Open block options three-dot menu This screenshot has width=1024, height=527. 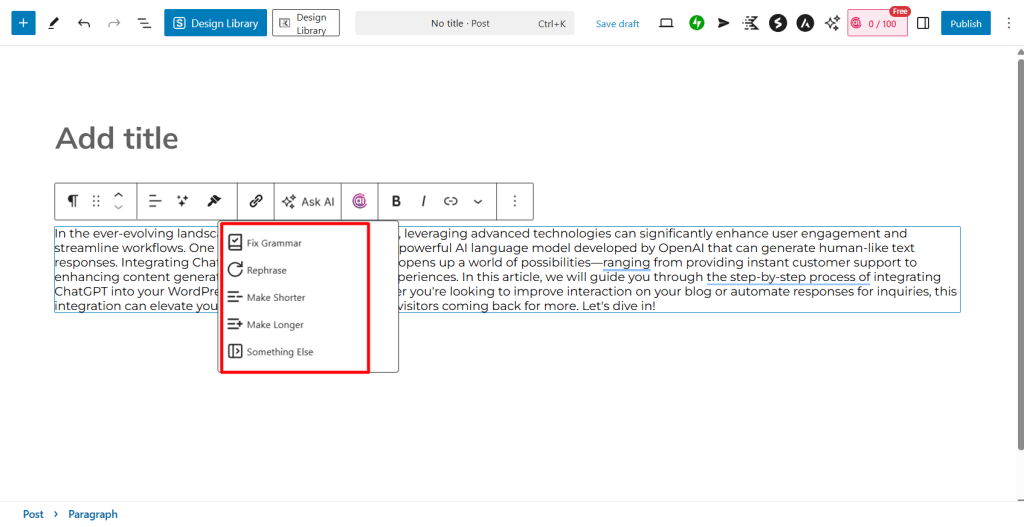[x=515, y=201]
